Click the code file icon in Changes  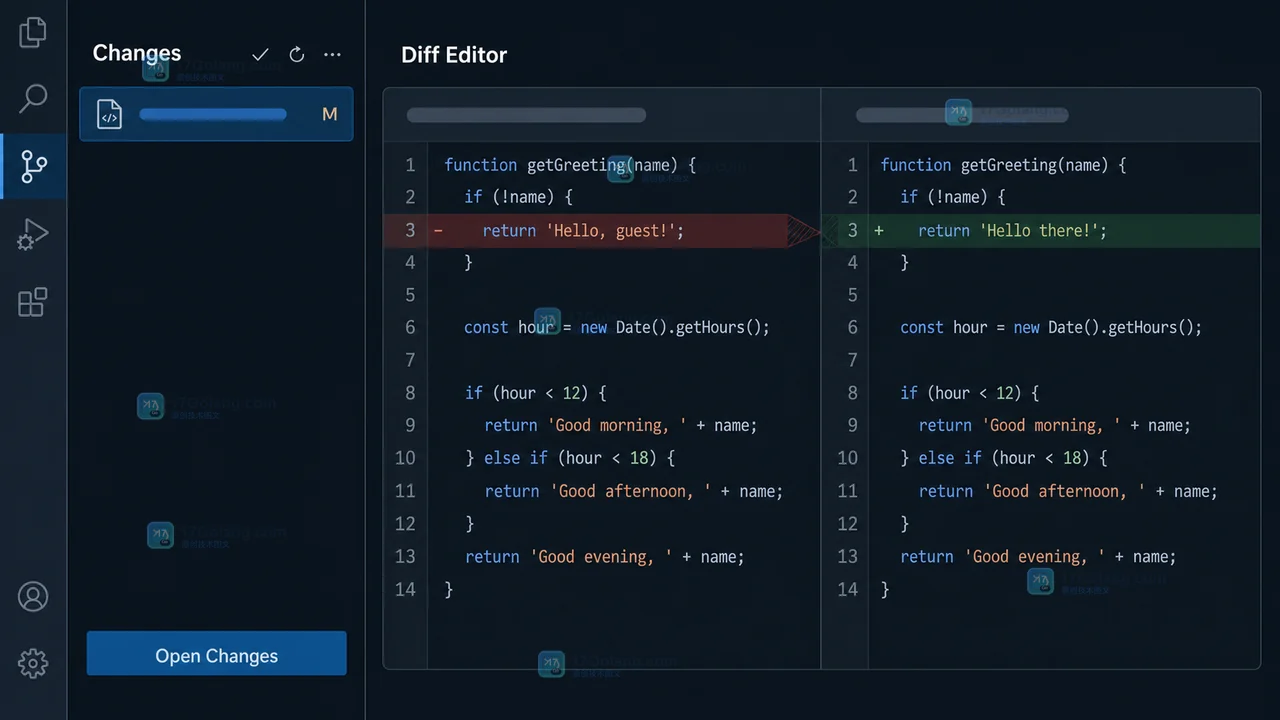[109, 115]
